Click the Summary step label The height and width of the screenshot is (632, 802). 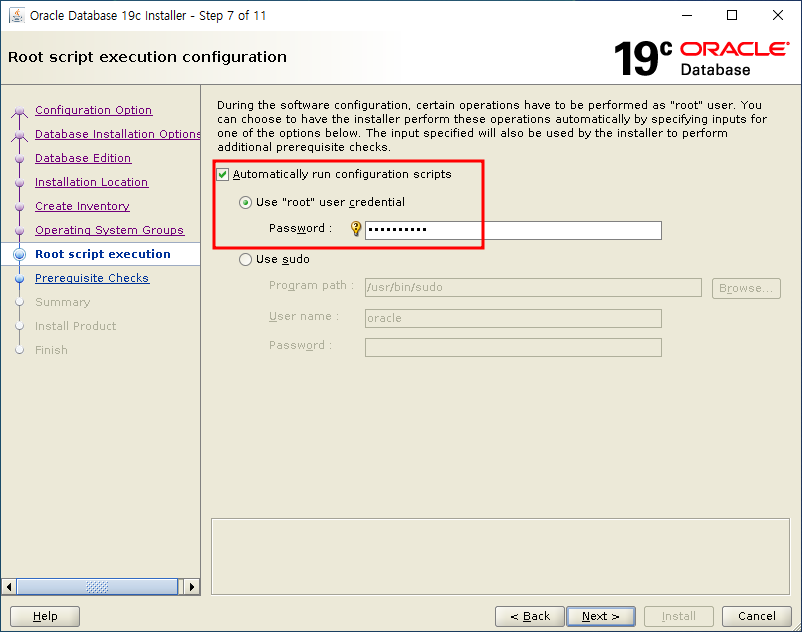[x=62, y=302]
